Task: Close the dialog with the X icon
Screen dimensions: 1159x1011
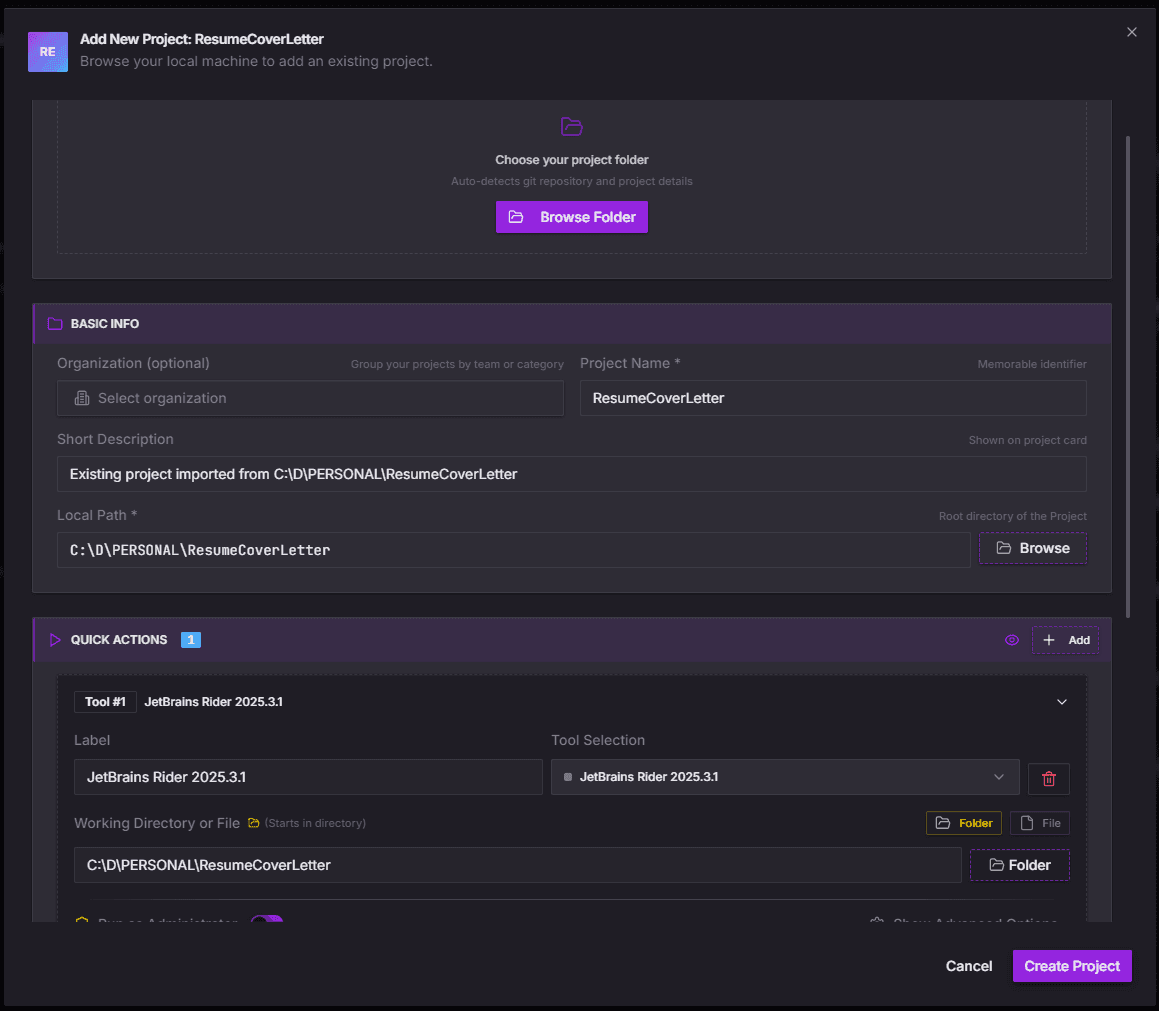Action: pos(1132,32)
